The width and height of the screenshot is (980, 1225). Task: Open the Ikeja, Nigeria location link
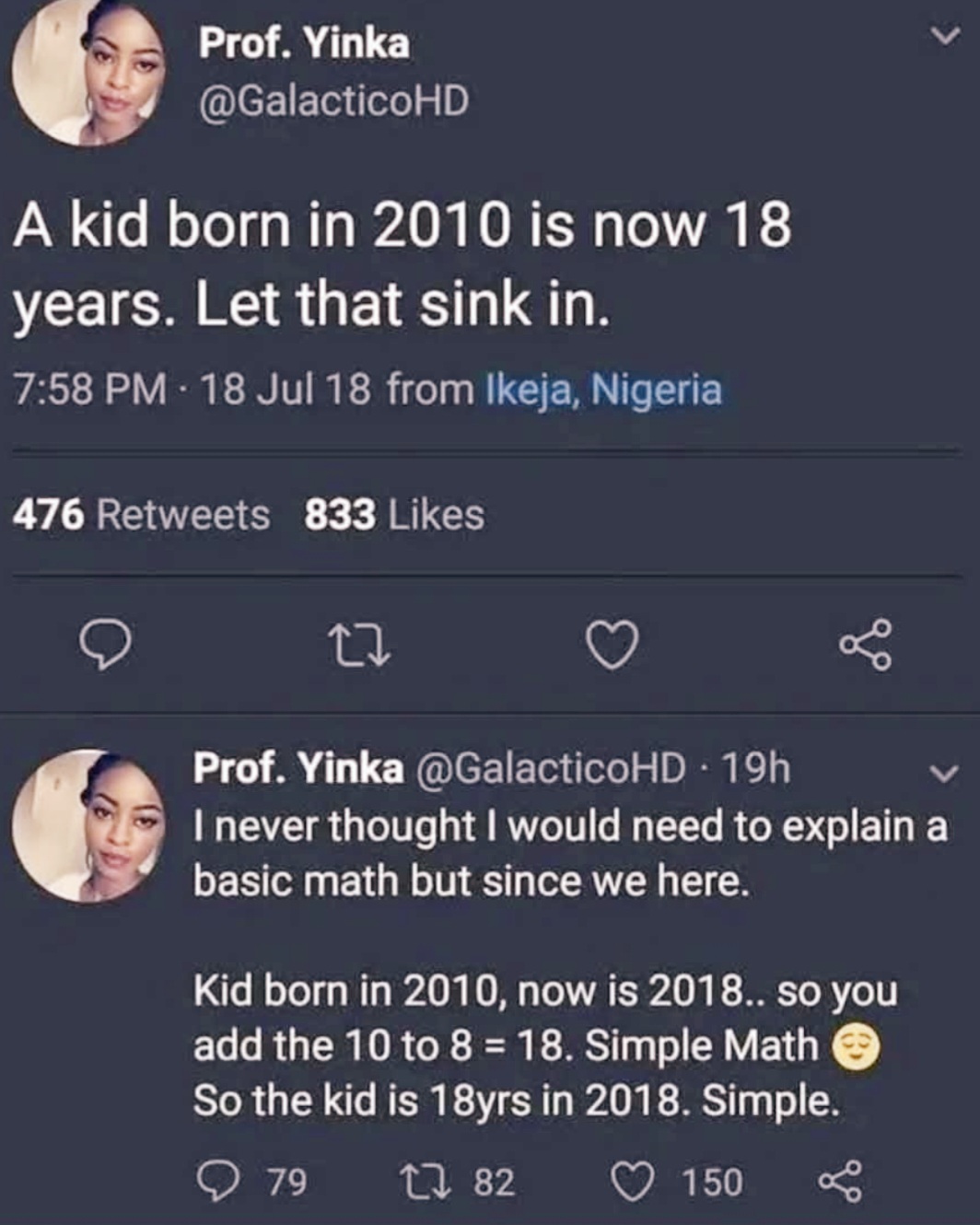tap(603, 390)
